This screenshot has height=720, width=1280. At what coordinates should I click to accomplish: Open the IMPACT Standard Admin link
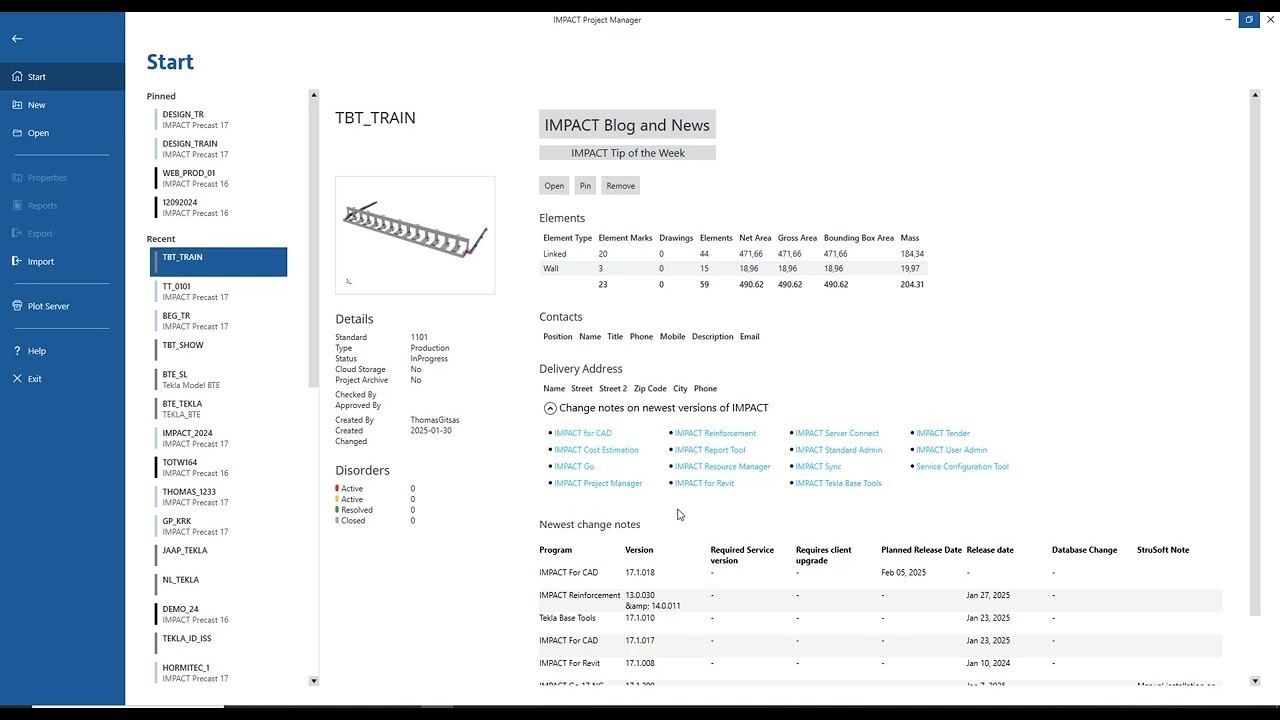838,450
